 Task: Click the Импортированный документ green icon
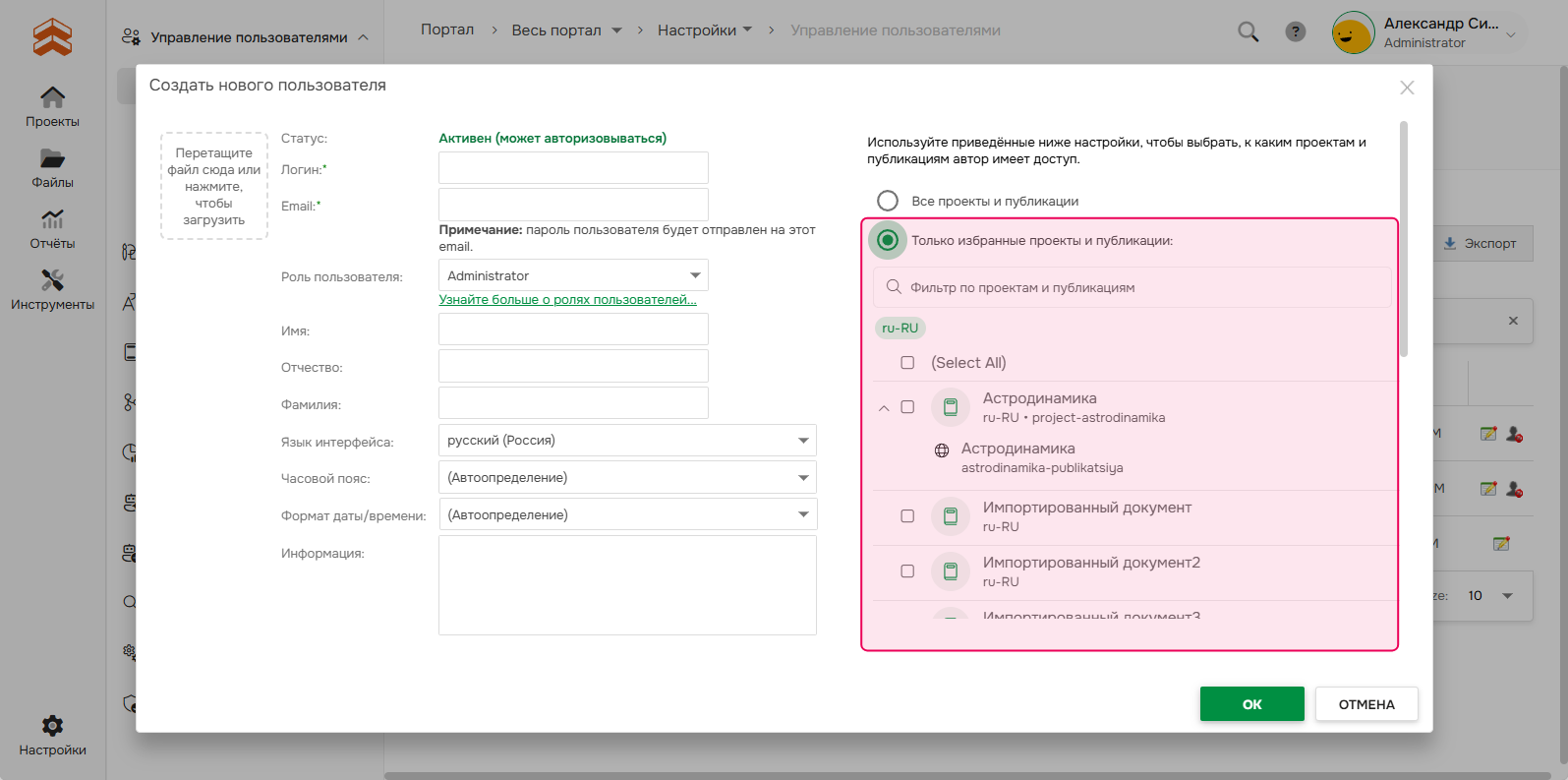pyautogui.click(x=950, y=515)
